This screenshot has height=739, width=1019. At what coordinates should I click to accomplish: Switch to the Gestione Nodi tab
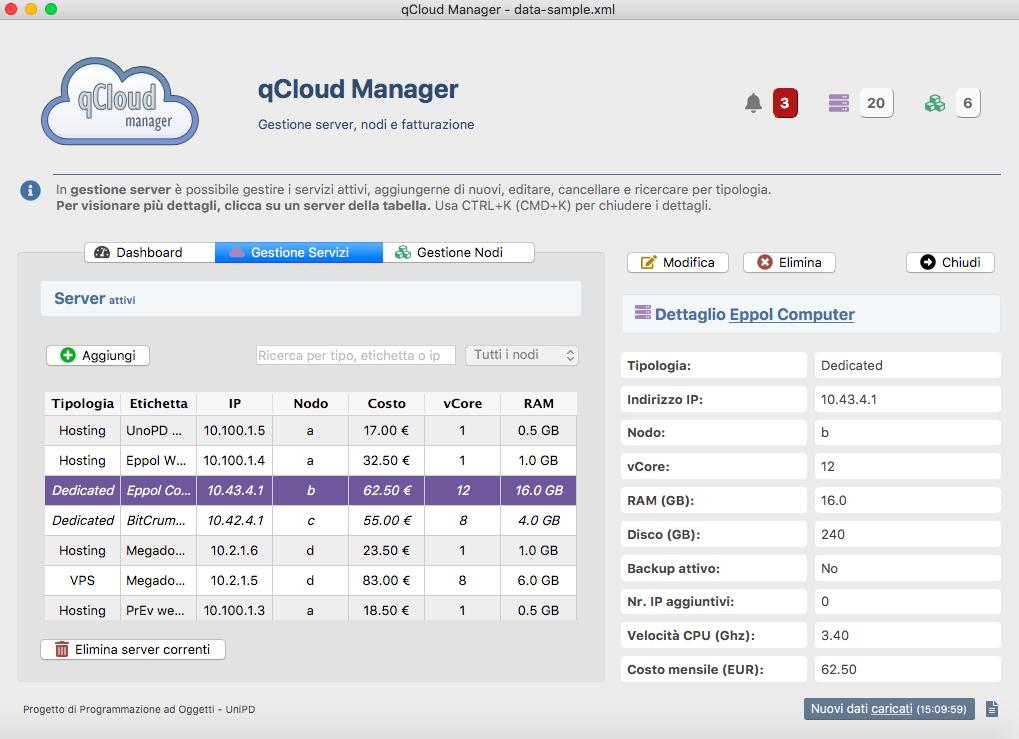point(458,252)
